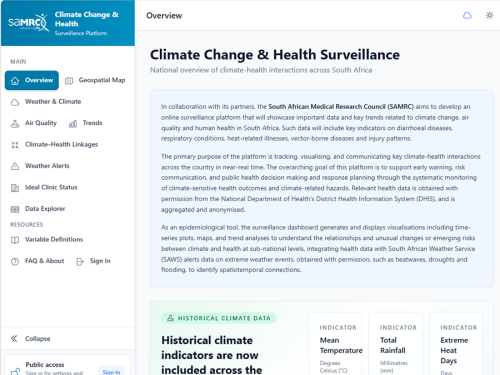Click the Historical Climate Data badge
The width and height of the screenshot is (500, 375).
tap(219, 318)
